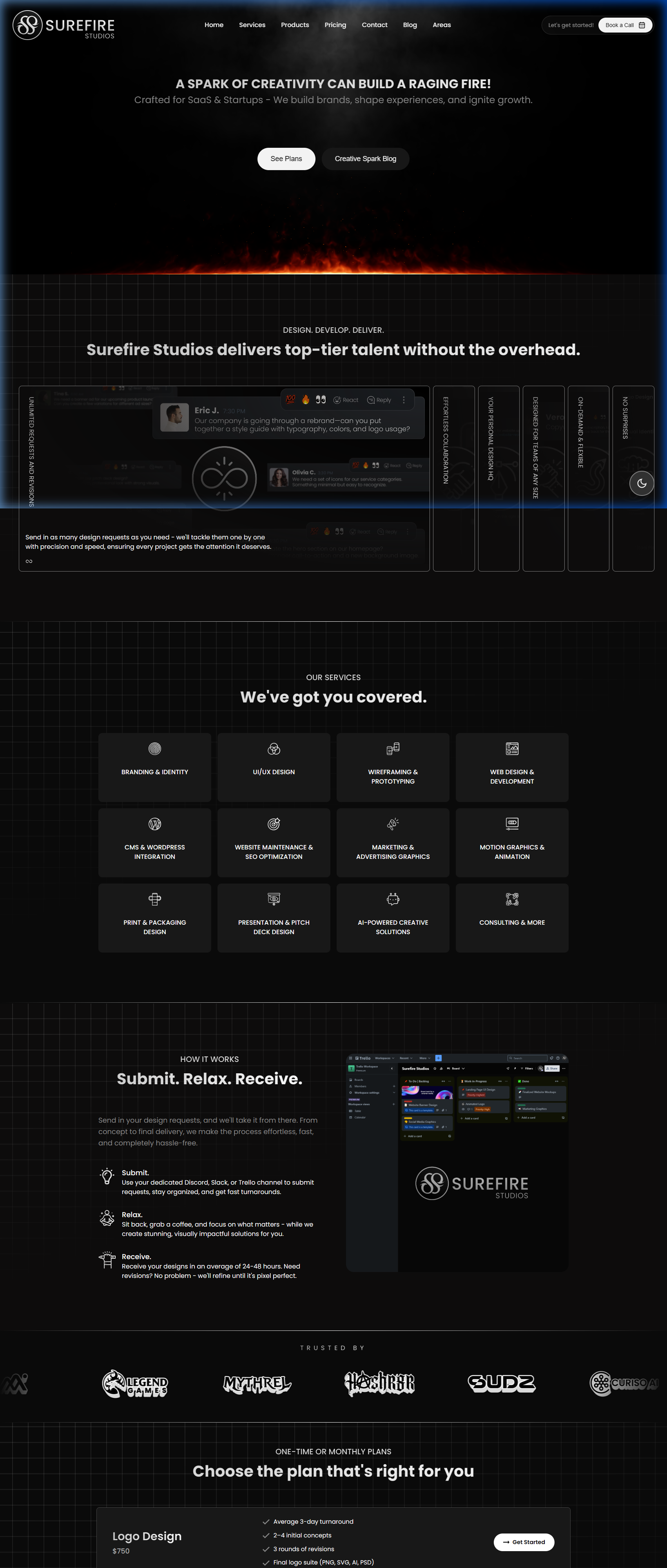The image size is (667, 1568).
Task: Open the Pricing nav item
Action: point(335,25)
